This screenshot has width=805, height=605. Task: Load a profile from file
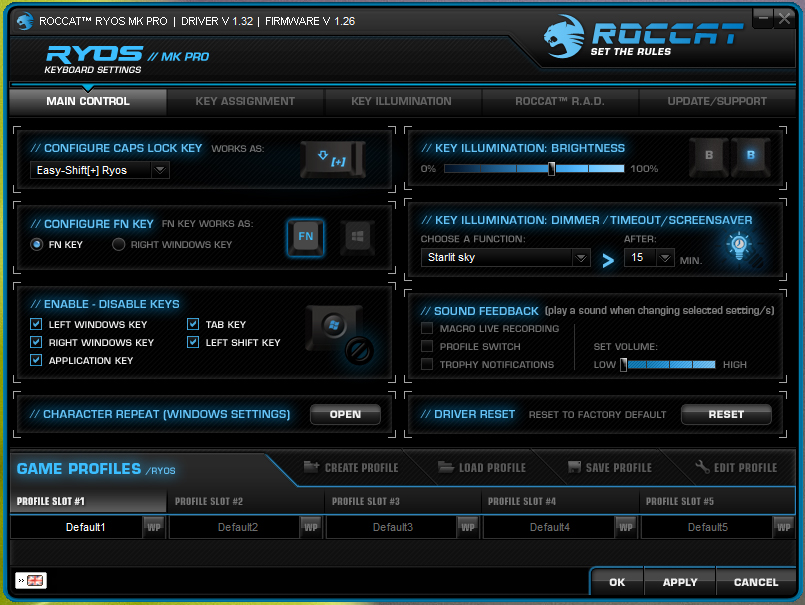[482, 467]
